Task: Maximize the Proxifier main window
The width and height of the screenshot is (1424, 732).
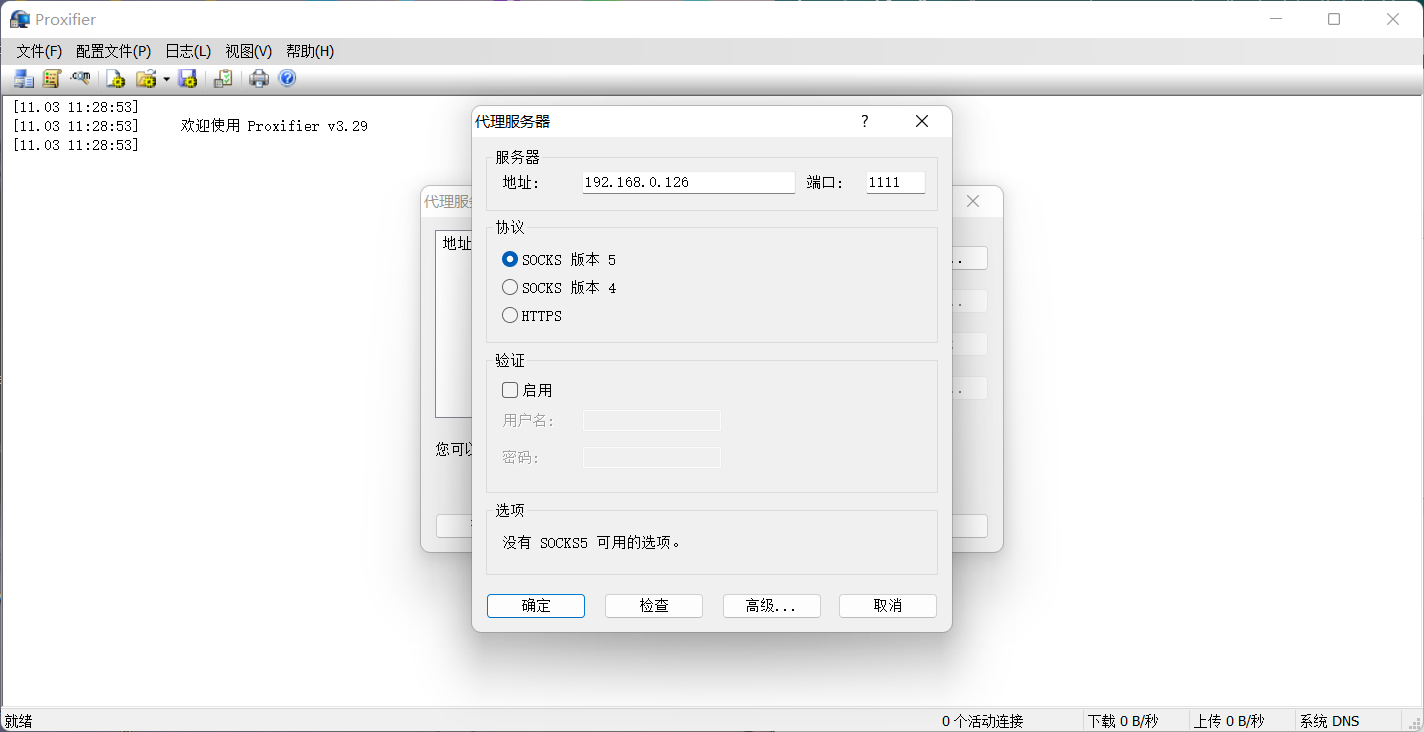Action: 1334,19
